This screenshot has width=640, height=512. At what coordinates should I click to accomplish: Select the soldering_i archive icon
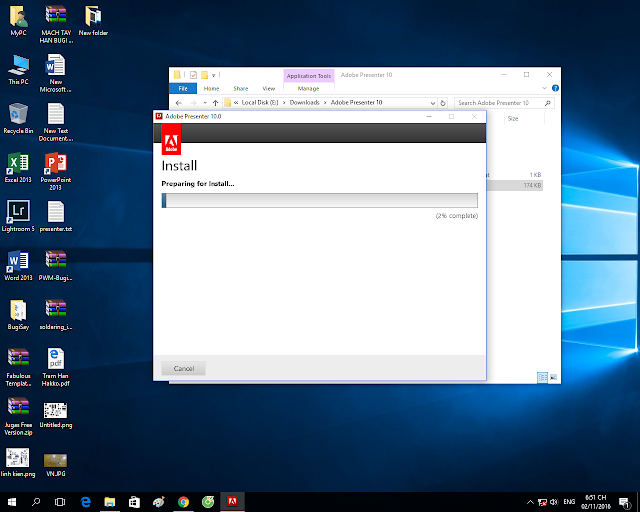click(x=56, y=315)
